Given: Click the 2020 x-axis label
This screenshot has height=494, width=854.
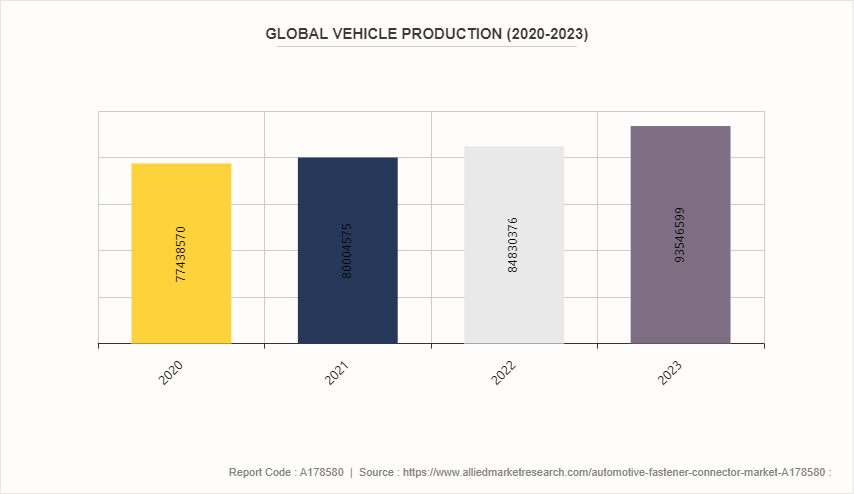Looking at the screenshot, I should point(173,372).
